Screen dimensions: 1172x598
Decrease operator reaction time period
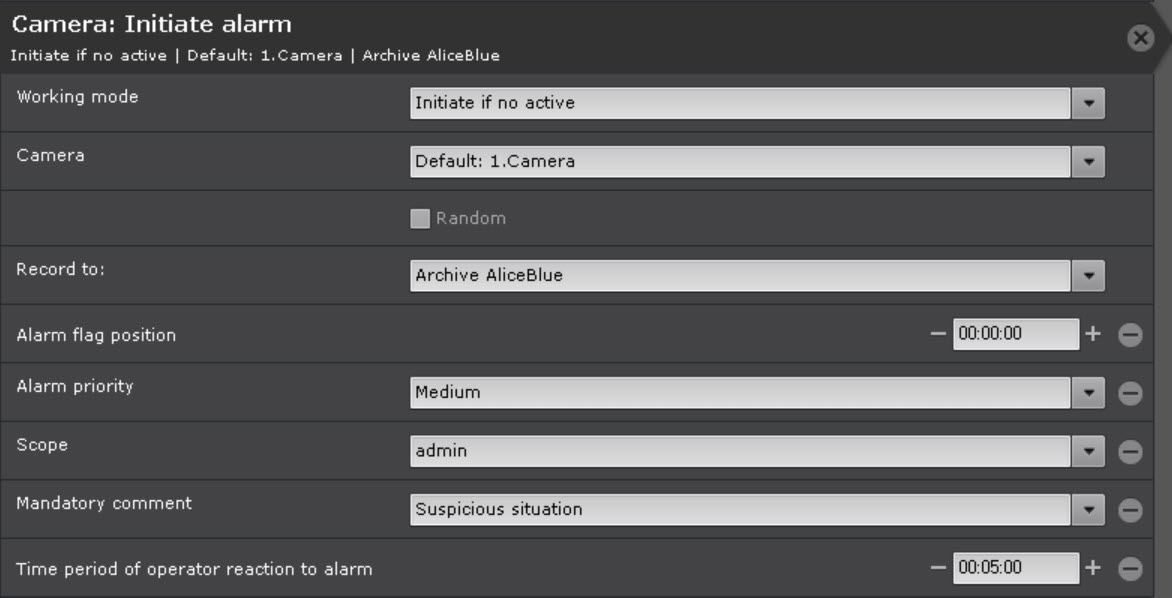(x=938, y=568)
